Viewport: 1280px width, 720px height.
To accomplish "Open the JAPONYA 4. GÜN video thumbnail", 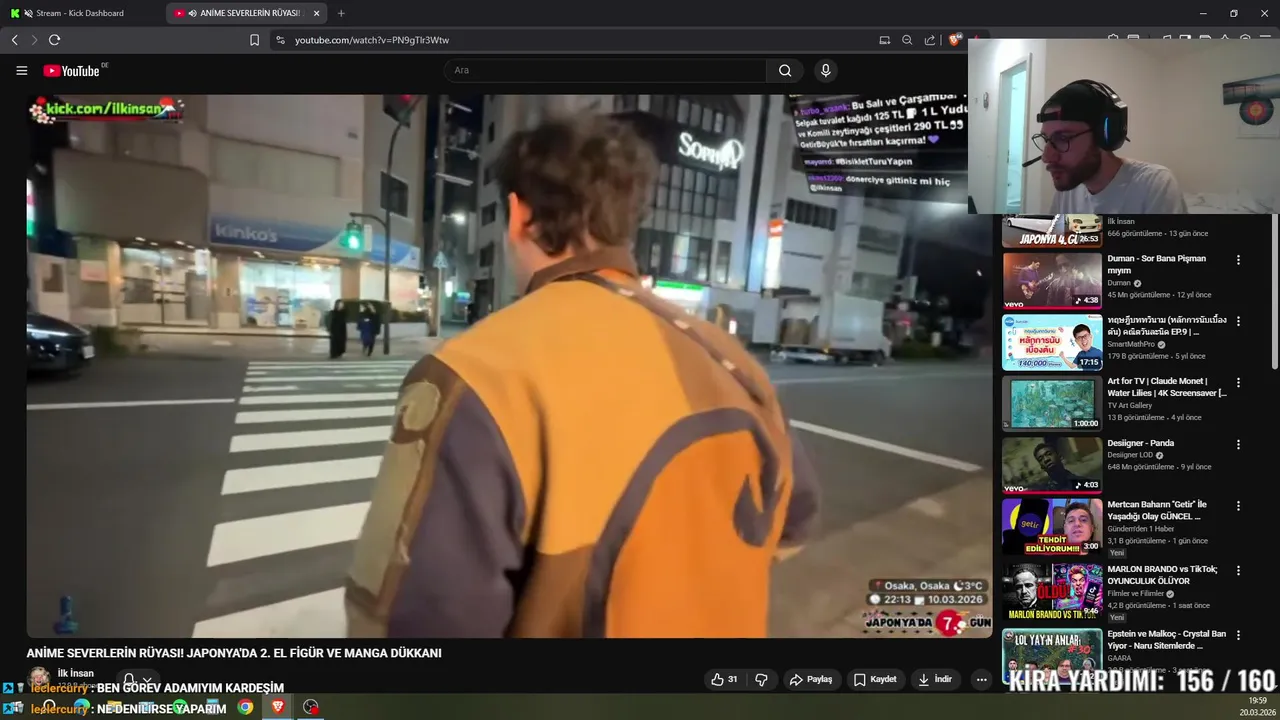I will pos(1052,231).
